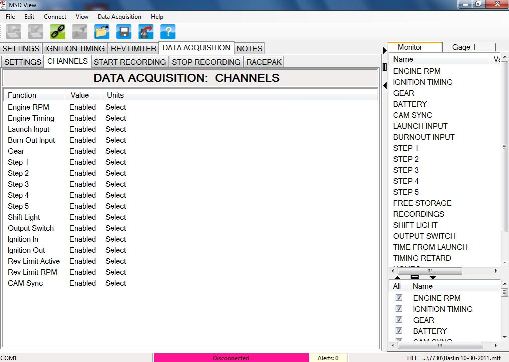The width and height of the screenshot is (509, 362).
Task: Select TIMING RETARD in the monitor list
Action: [x=422, y=258]
